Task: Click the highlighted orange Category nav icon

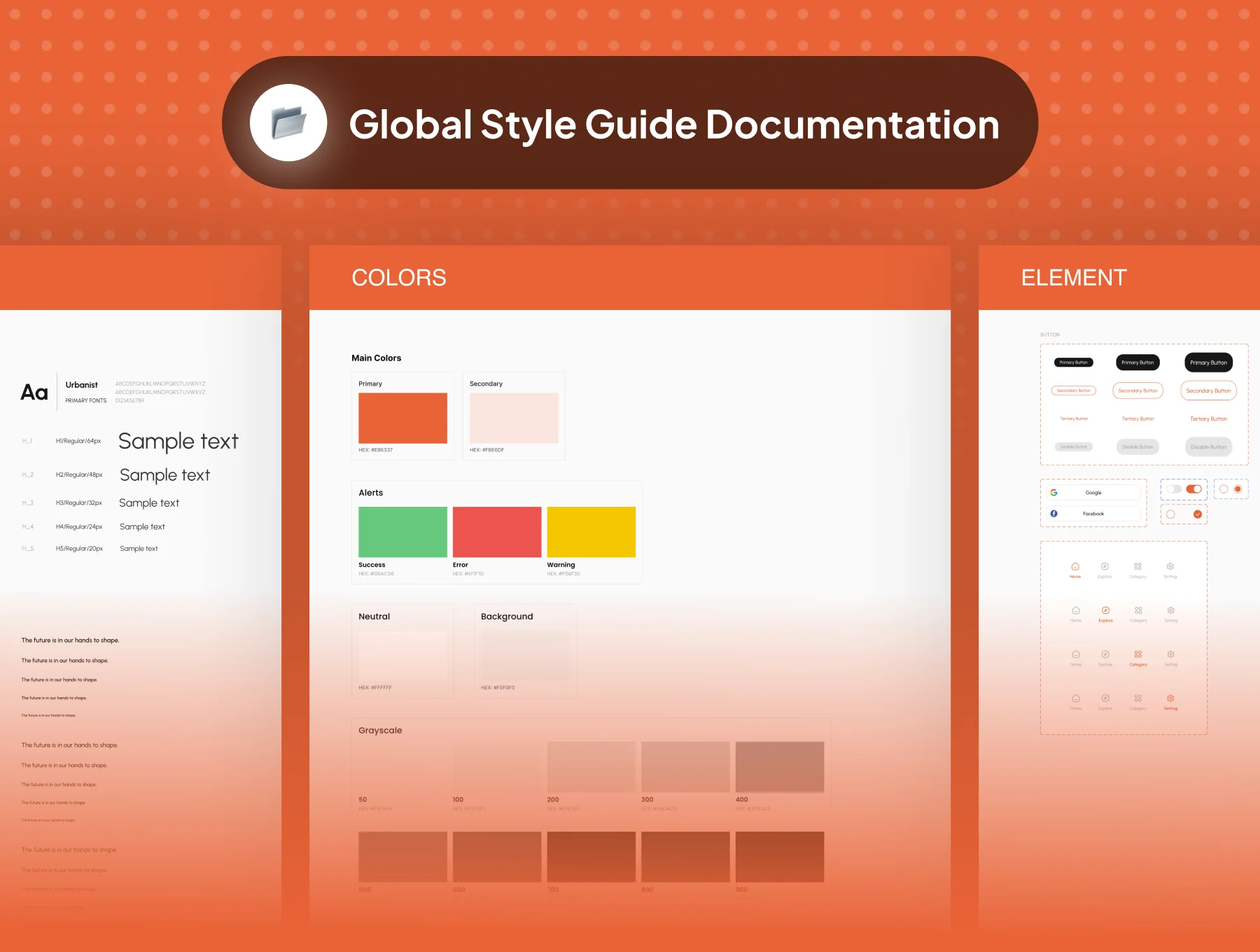Action: 1138,655
